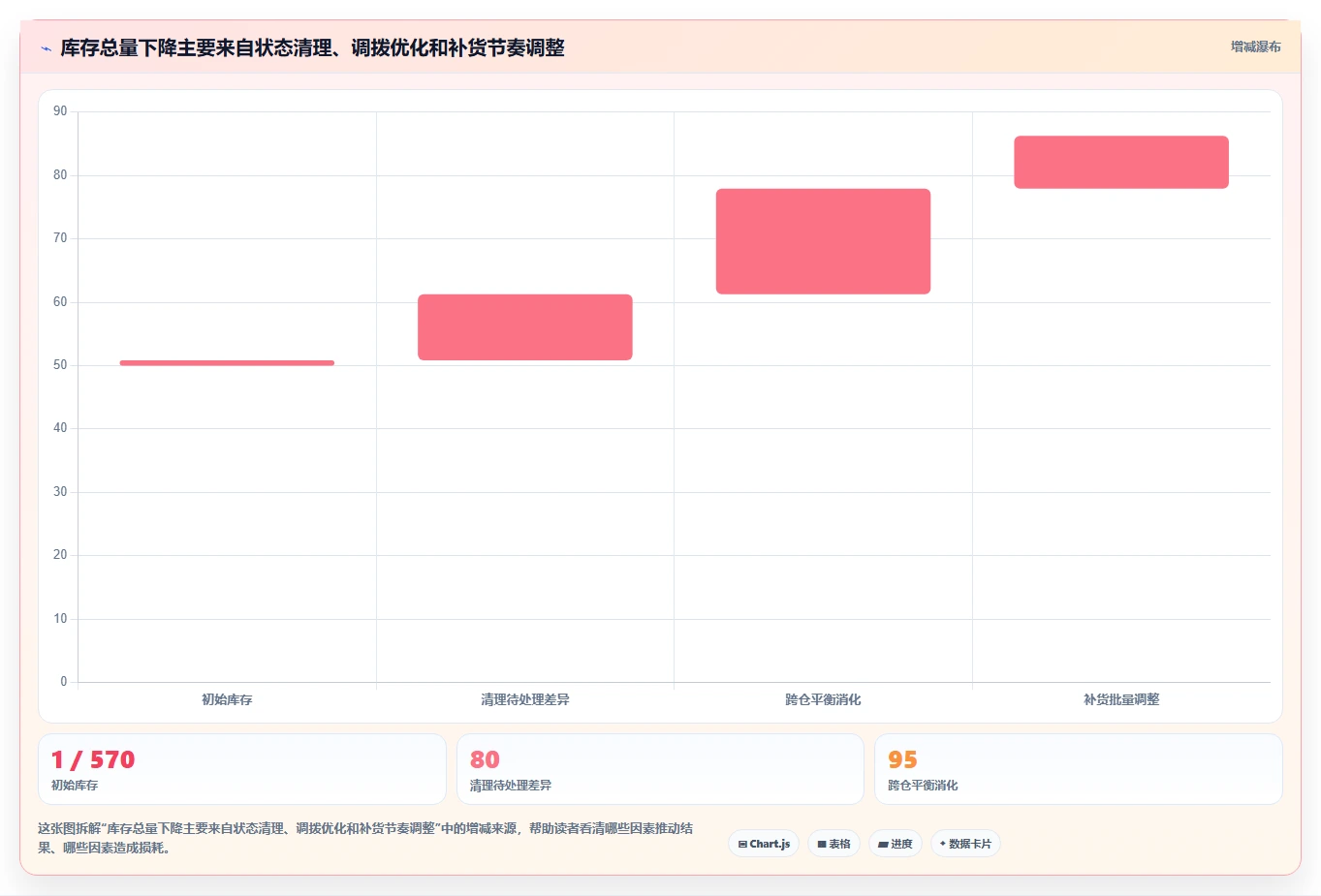Screen dimensions: 1321x896
Task: Click the description paragraph starting 这张图拆解
Action: click(x=365, y=838)
